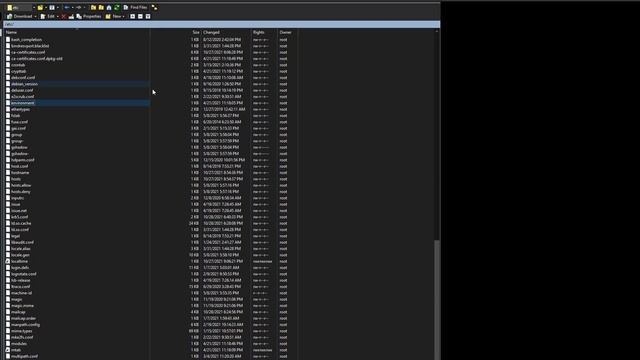
Task: Click the rename icon next to delete
Action: 71,16
